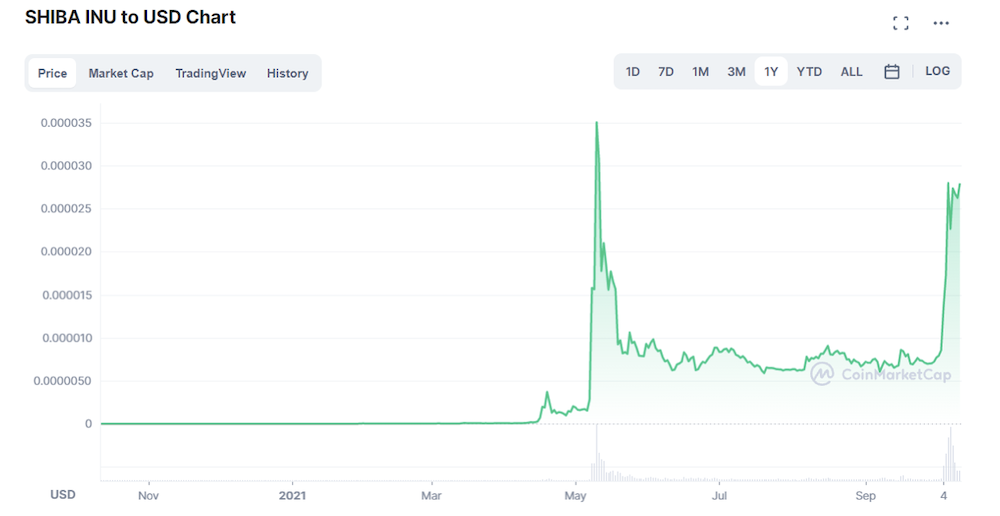Open the calendar date range picker
The width and height of the screenshot is (1000, 516).
point(892,71)
